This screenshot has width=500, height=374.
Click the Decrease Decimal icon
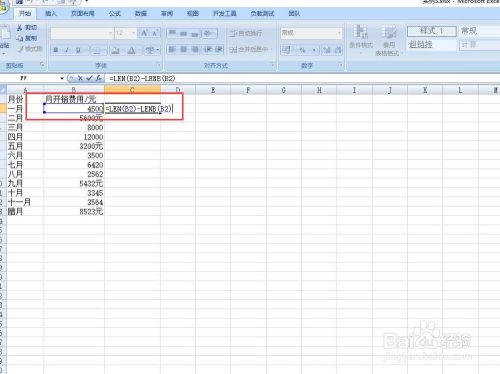tap(337, 50)
